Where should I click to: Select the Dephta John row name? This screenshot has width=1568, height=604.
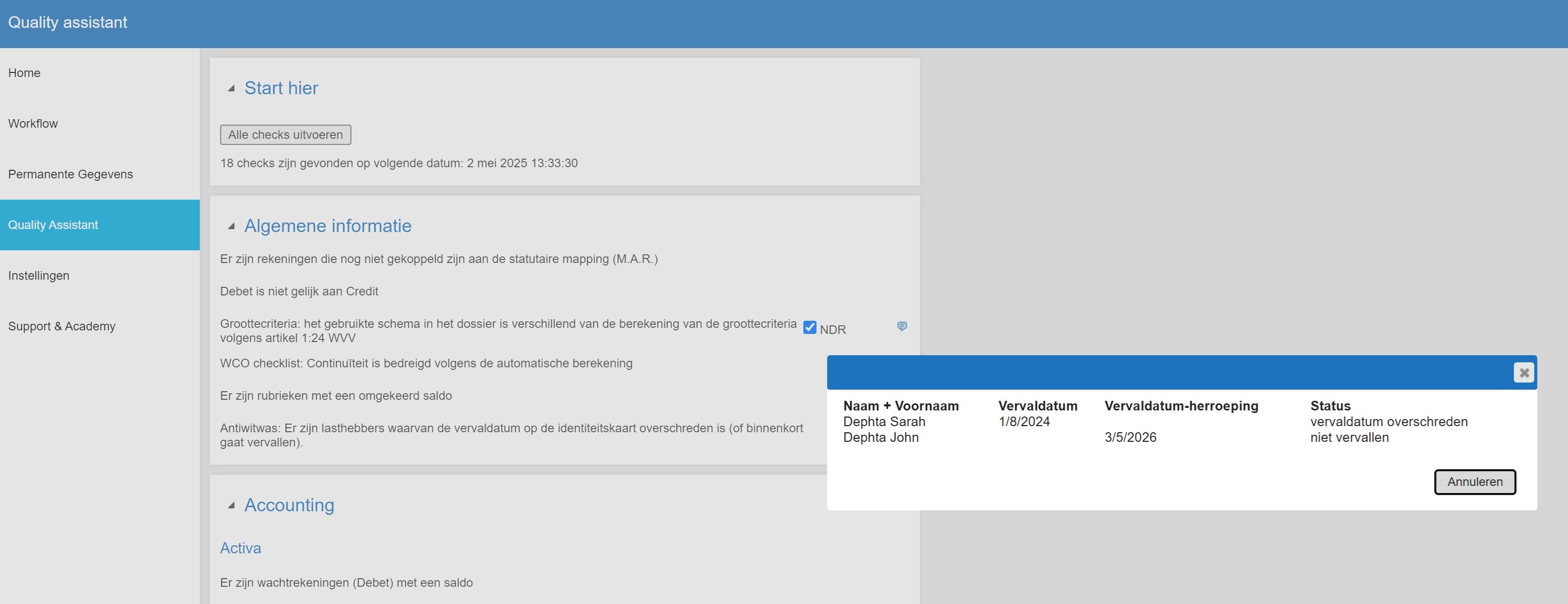point(881,437)
